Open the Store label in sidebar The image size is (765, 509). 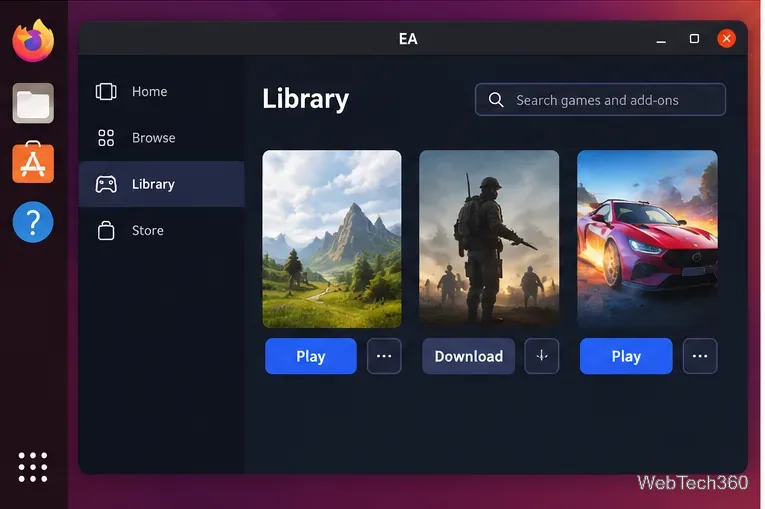pos(147,230)
